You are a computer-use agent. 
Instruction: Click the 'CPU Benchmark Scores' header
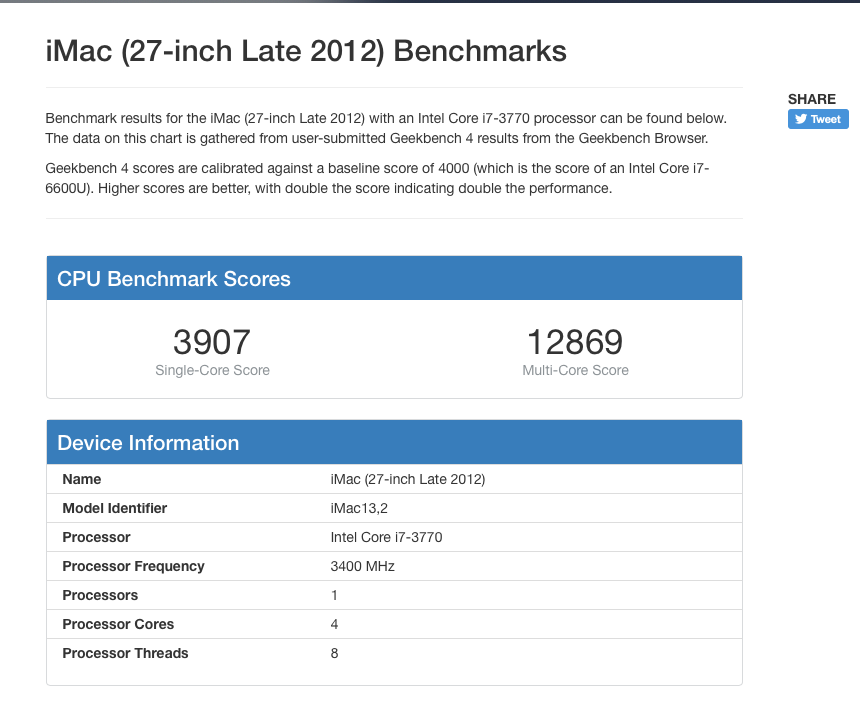(x=174, y=279)
